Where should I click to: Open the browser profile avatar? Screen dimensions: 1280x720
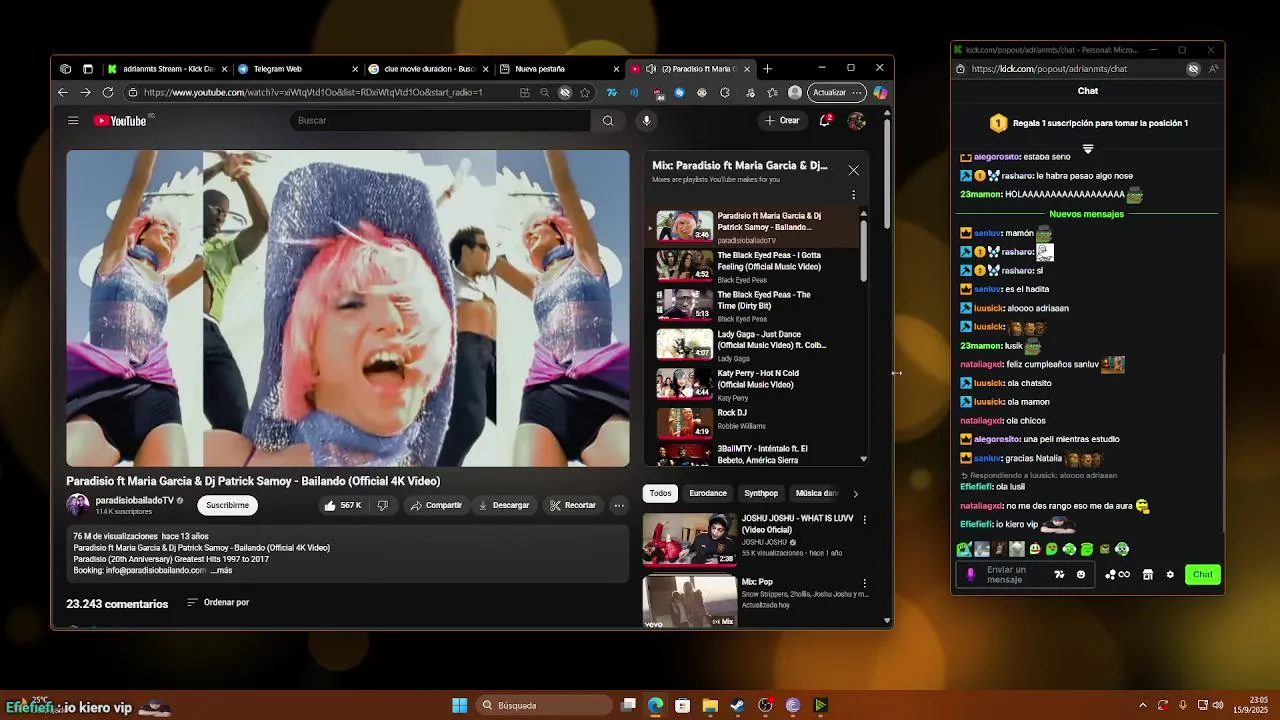coord(795,93)
